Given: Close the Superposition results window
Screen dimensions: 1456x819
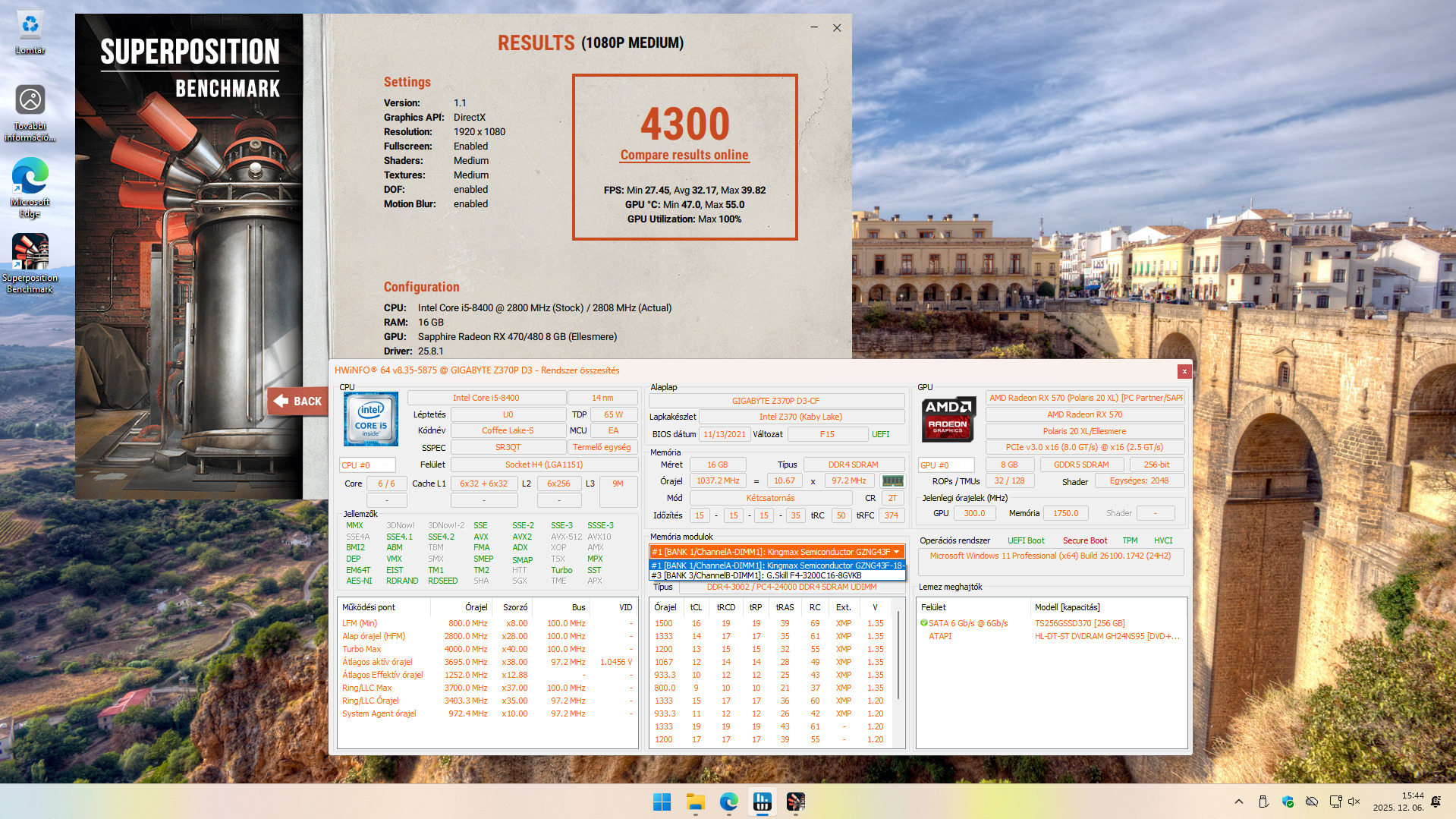Looking at the screenshot, I should pyautogui.click(x=837, y=27).
